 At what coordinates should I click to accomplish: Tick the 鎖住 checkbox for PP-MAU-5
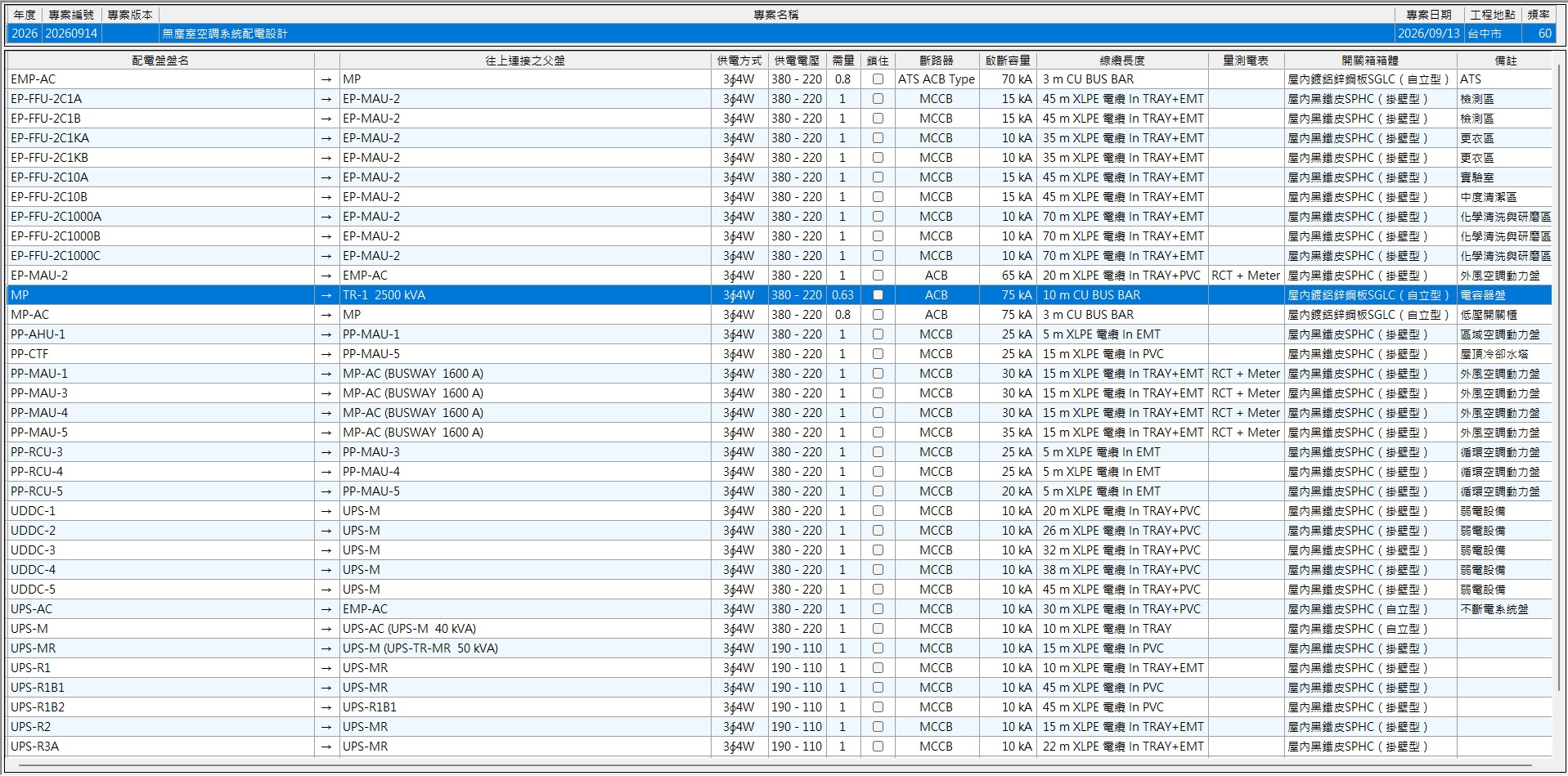point(878,433)
